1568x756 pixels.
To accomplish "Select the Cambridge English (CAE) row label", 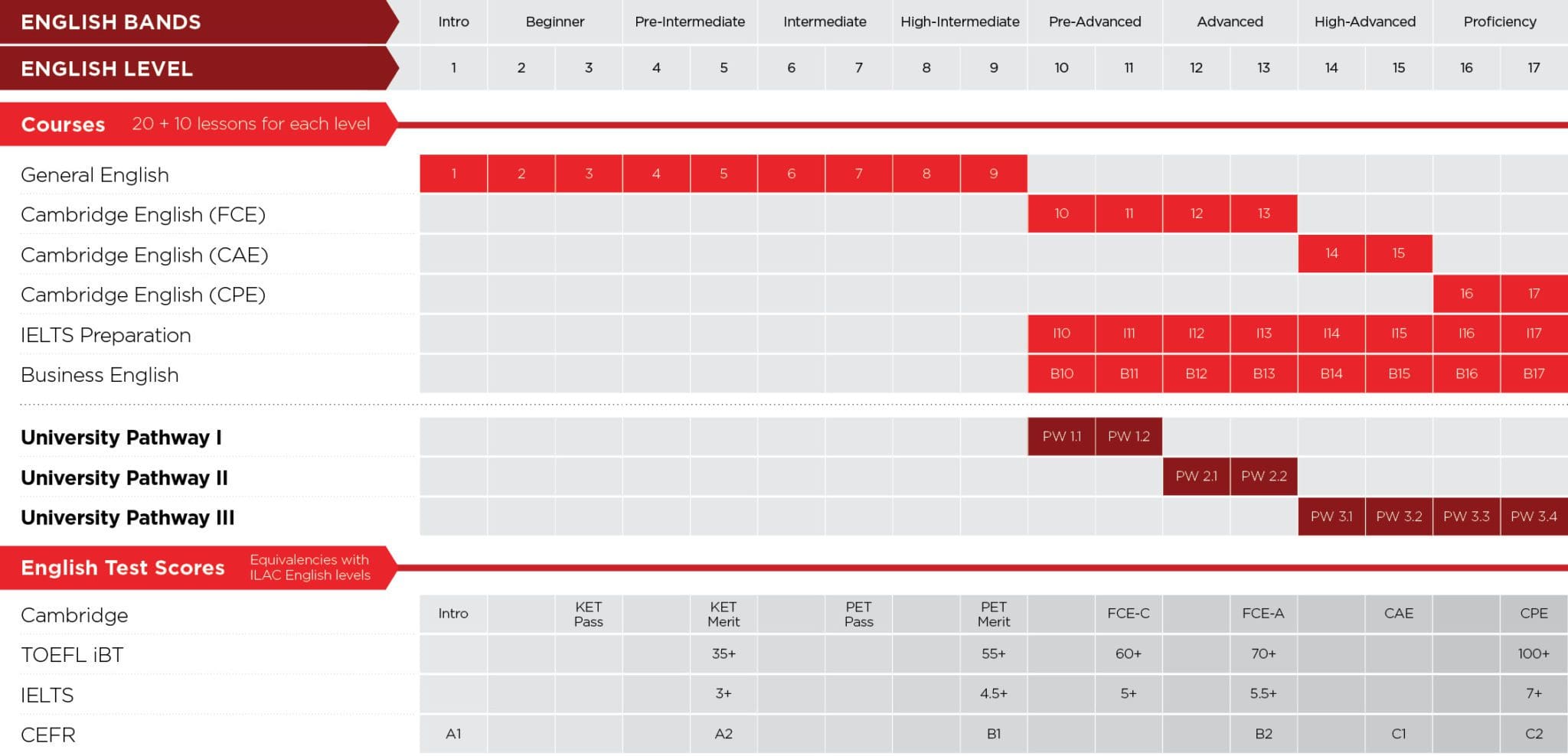I will pos(145,255).
